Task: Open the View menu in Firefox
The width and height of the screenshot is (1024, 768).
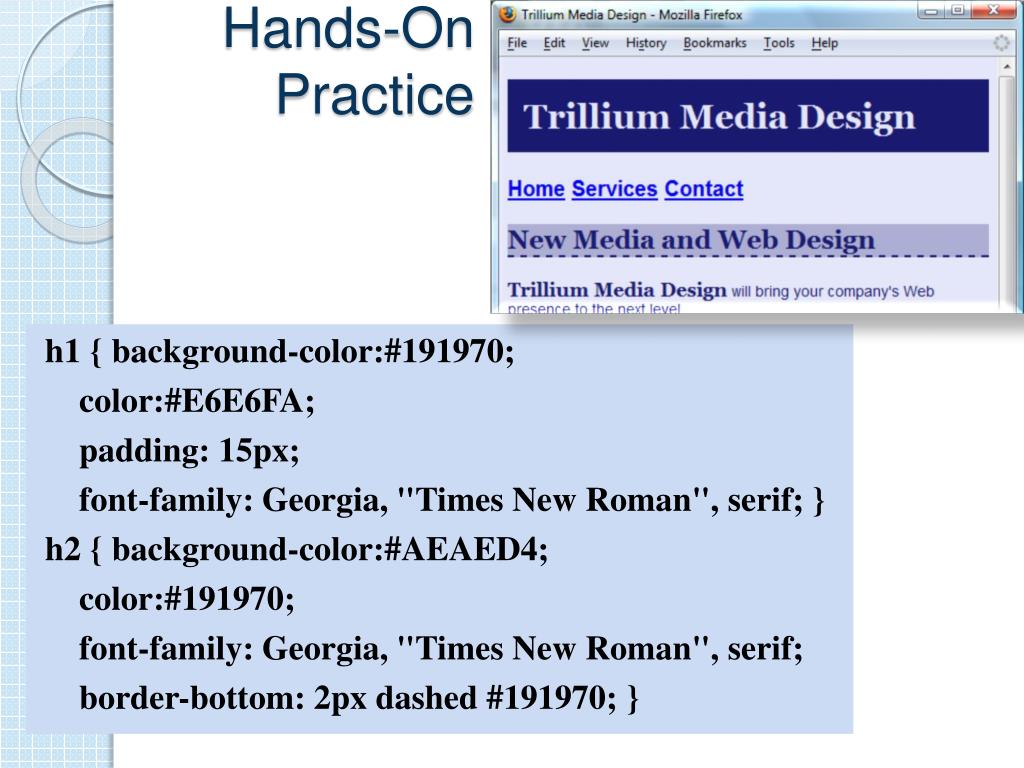Action: (x=596, y=43)
